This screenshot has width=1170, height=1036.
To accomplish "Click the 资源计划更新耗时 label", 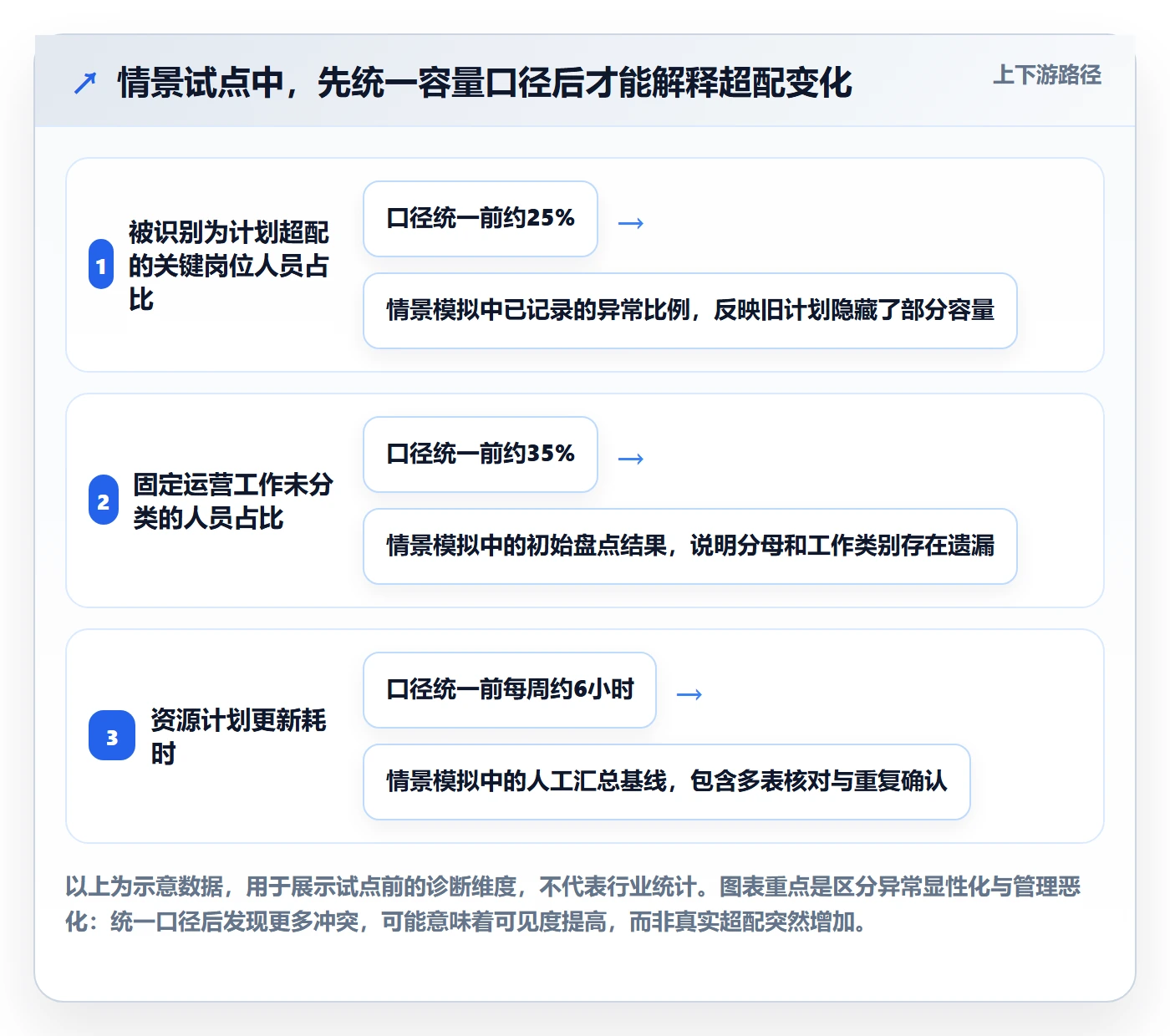I will point(238,736).
